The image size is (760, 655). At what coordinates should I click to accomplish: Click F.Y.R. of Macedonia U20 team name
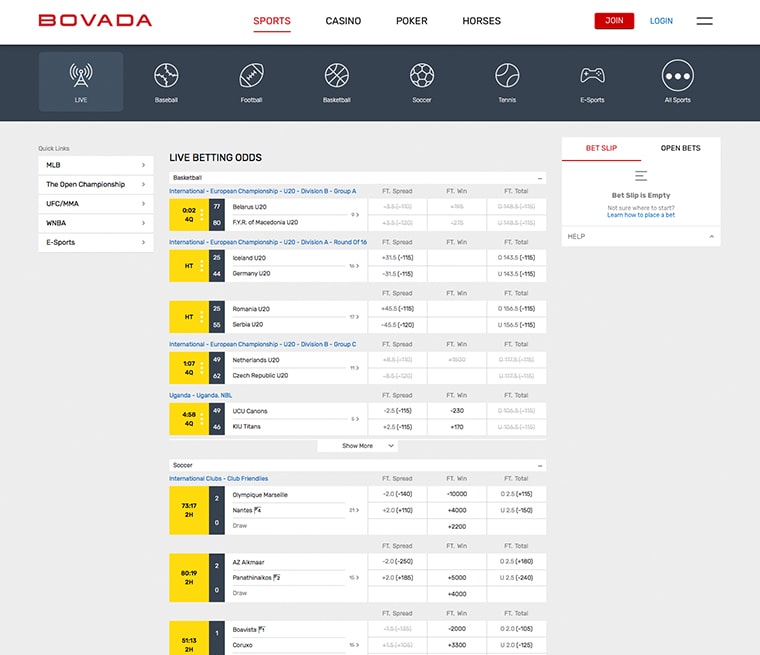265,223
